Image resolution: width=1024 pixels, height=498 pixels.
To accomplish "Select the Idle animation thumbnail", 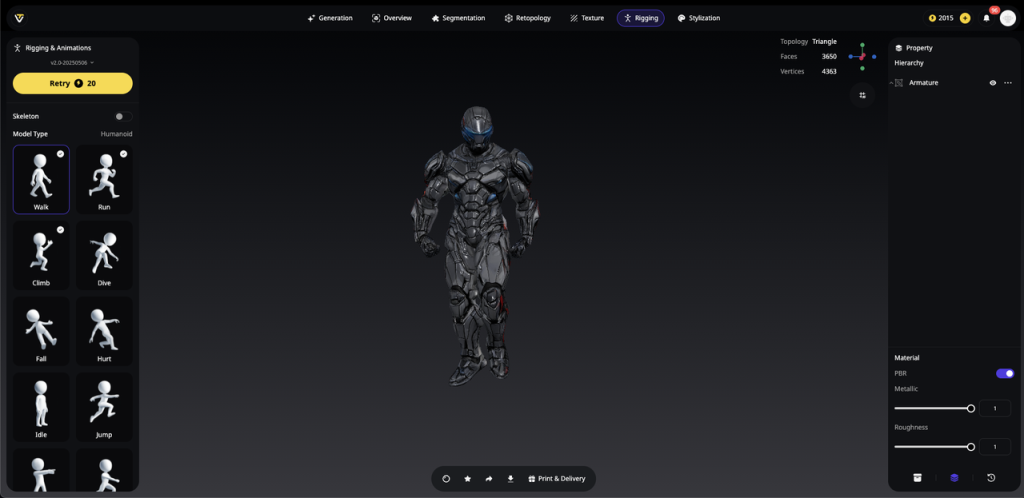I will click(x=41, y=407).
